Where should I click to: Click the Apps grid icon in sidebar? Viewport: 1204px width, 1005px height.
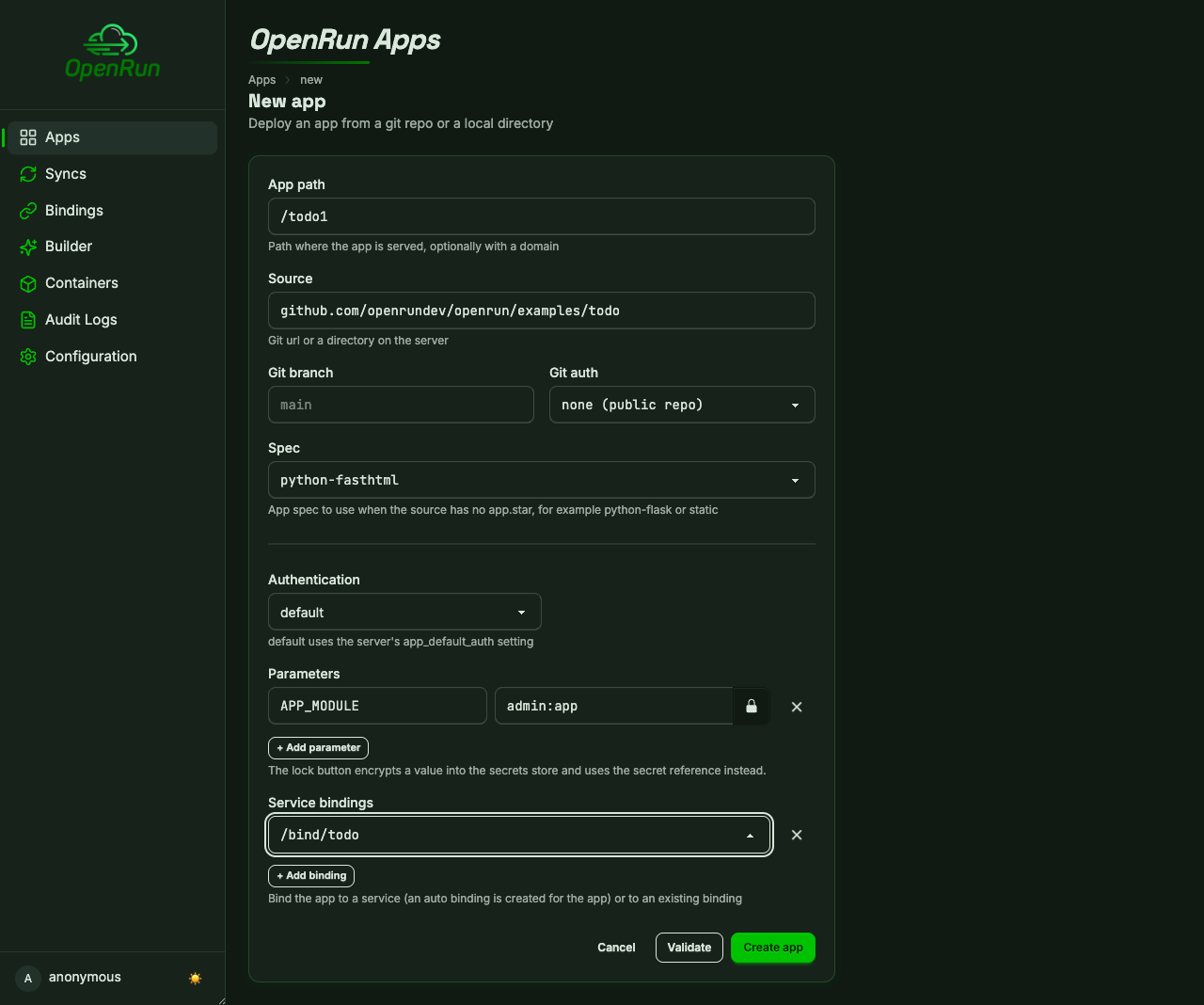pyautogui.click(x=28, y=137)
